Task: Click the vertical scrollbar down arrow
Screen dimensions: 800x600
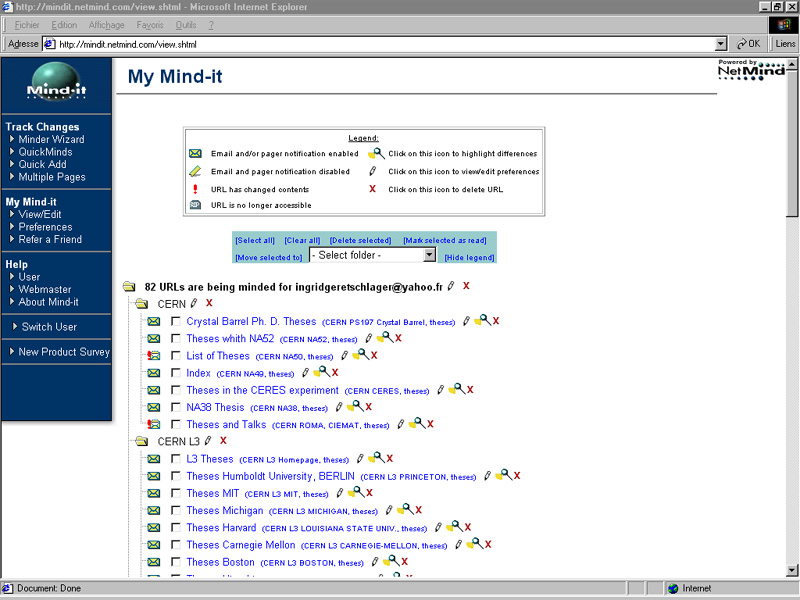Action: tap(792, 570)
